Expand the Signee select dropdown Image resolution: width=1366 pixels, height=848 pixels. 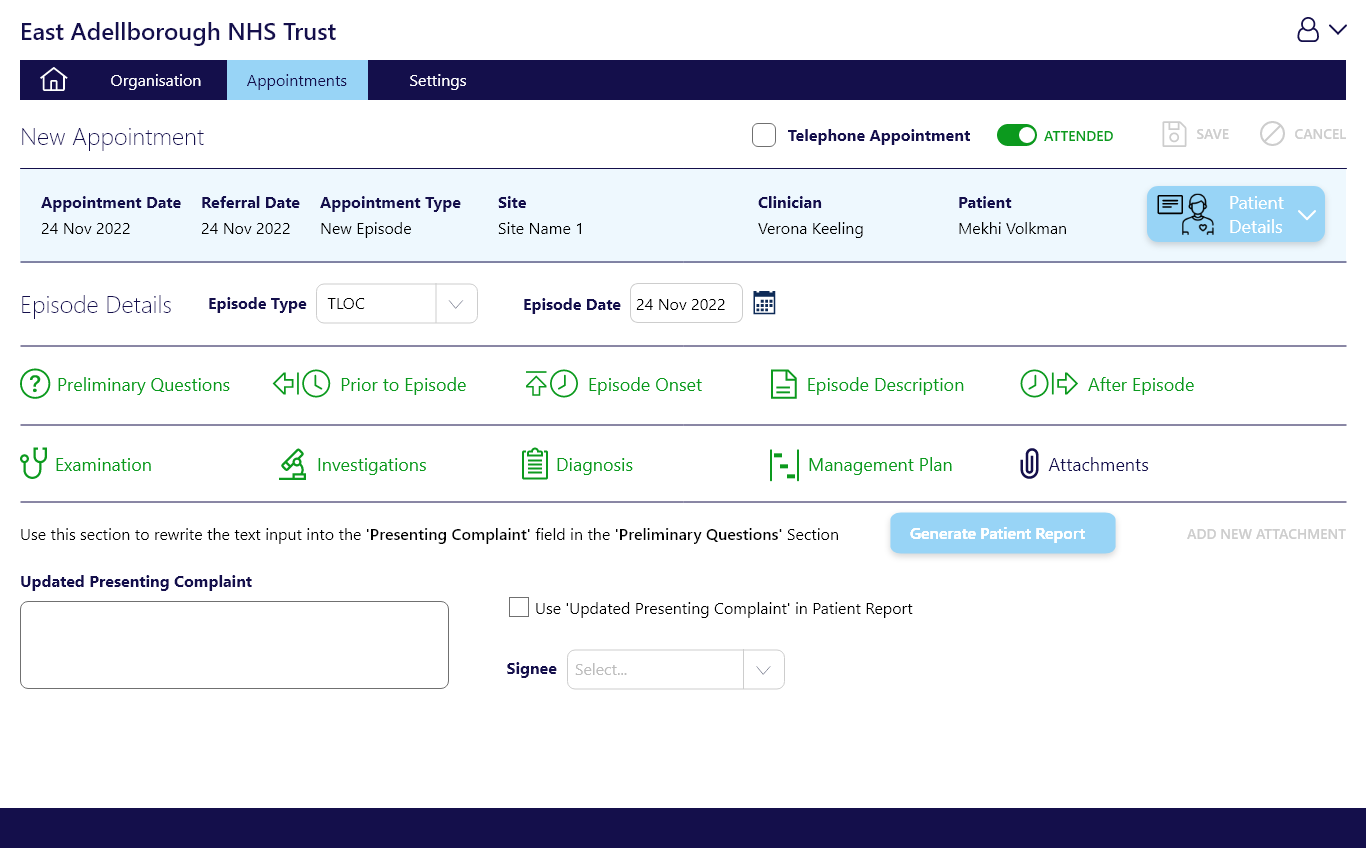coord(763,670)
